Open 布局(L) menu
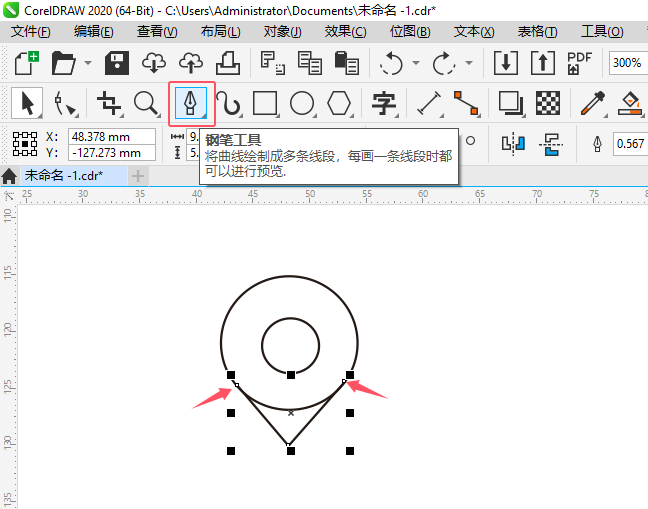This screenshot has width=648, height=509. [x=220, y=31]
